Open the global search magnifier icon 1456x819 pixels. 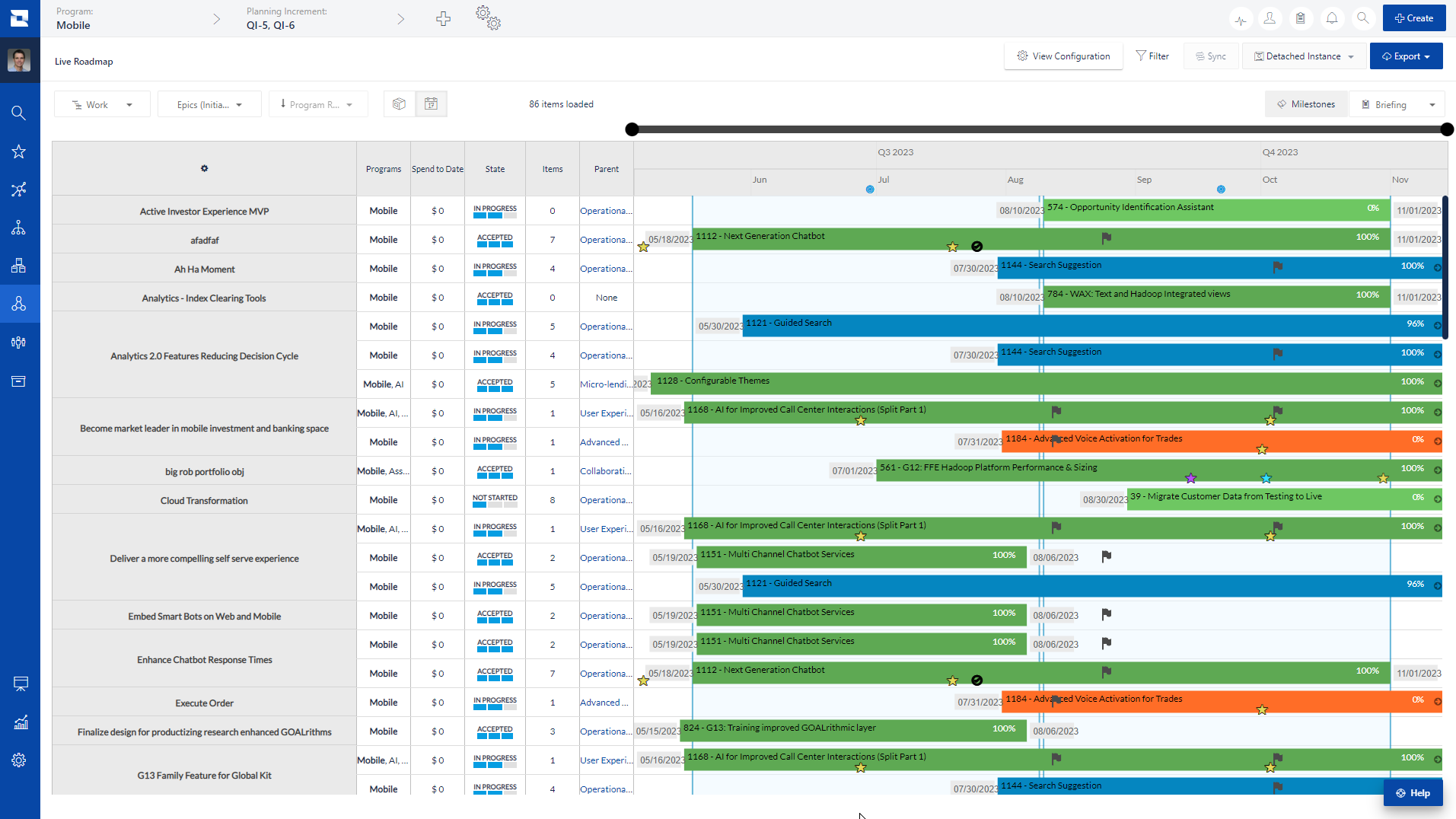pos(1362,18)
